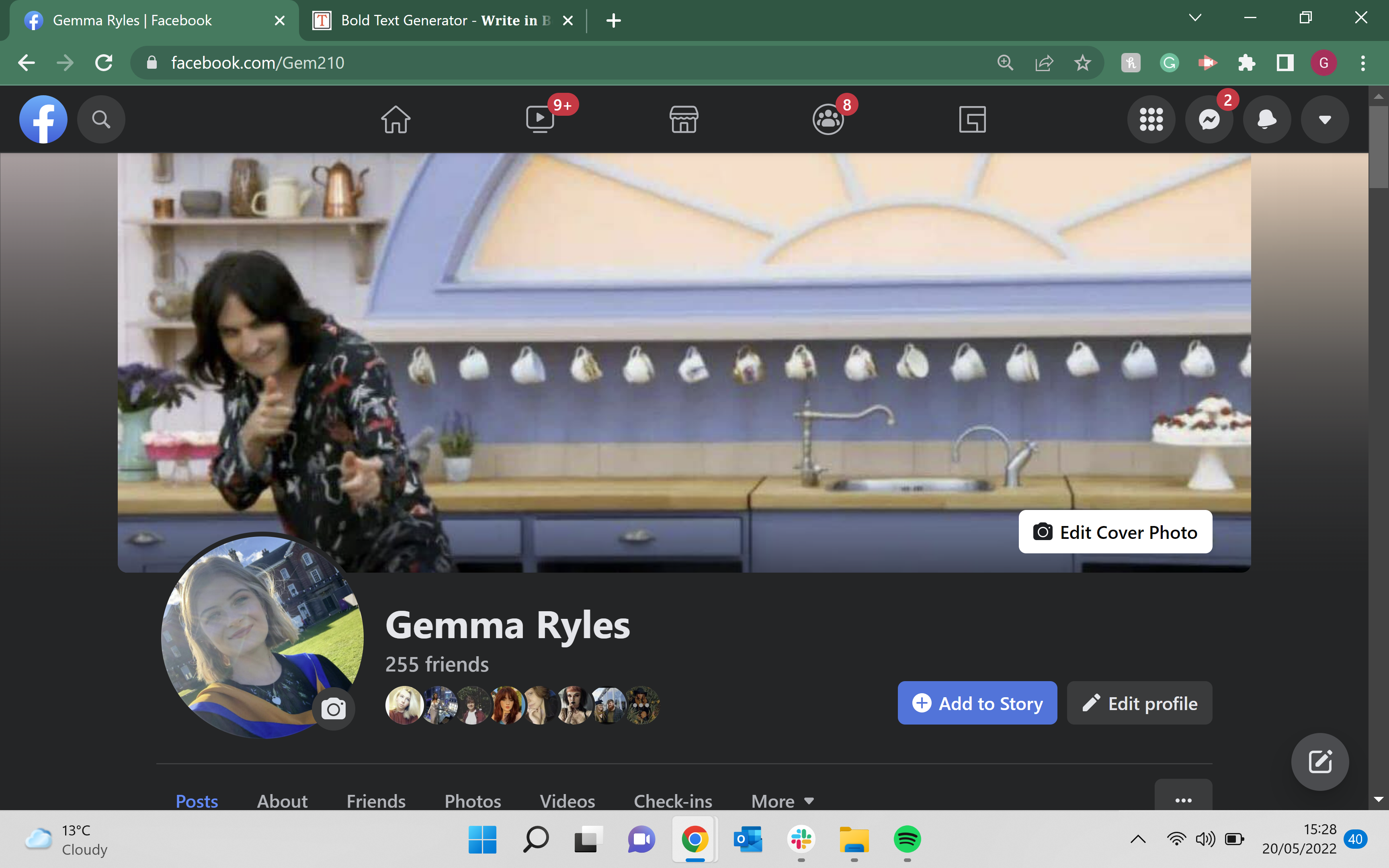The width and height of the screenshot is (1389, 868).
Task: Open the Extensions puzzle piece menu
Action: point(1246,63)
